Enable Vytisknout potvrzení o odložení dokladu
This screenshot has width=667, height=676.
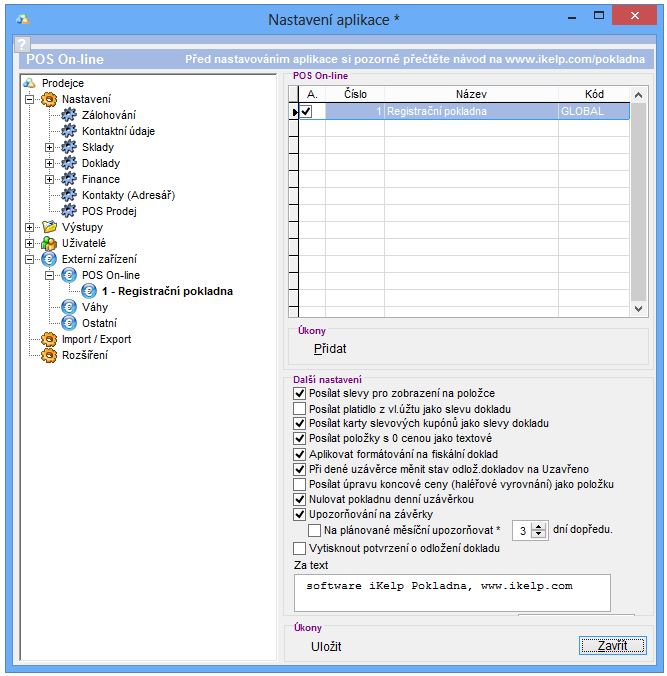[300, 548]
